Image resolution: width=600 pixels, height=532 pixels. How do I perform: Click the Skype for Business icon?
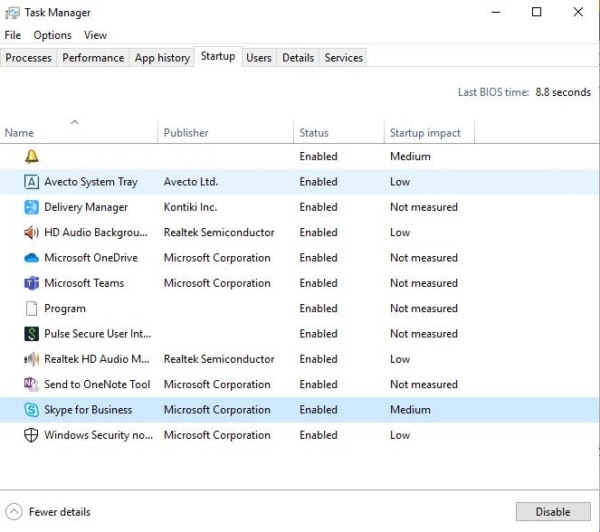pos(31,410)
